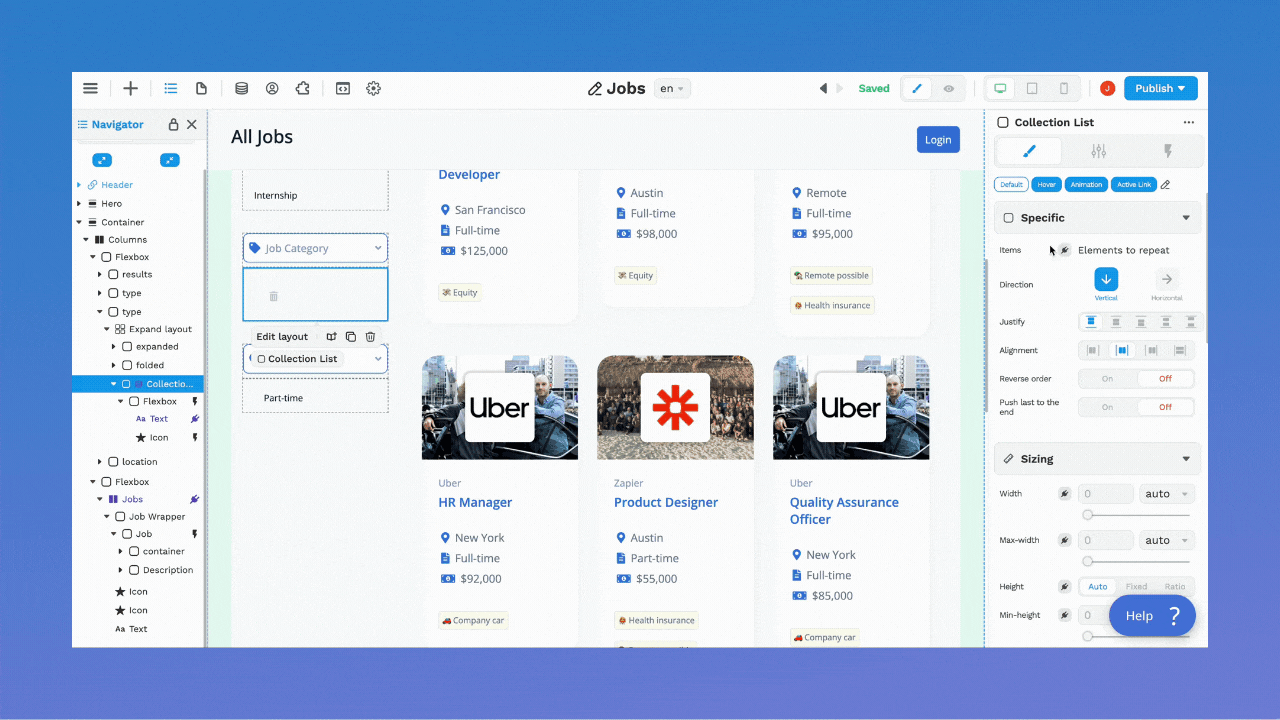The image size is (1280, 720).
Task: Select desktop breakpoint icon
Action: (999, 88)
